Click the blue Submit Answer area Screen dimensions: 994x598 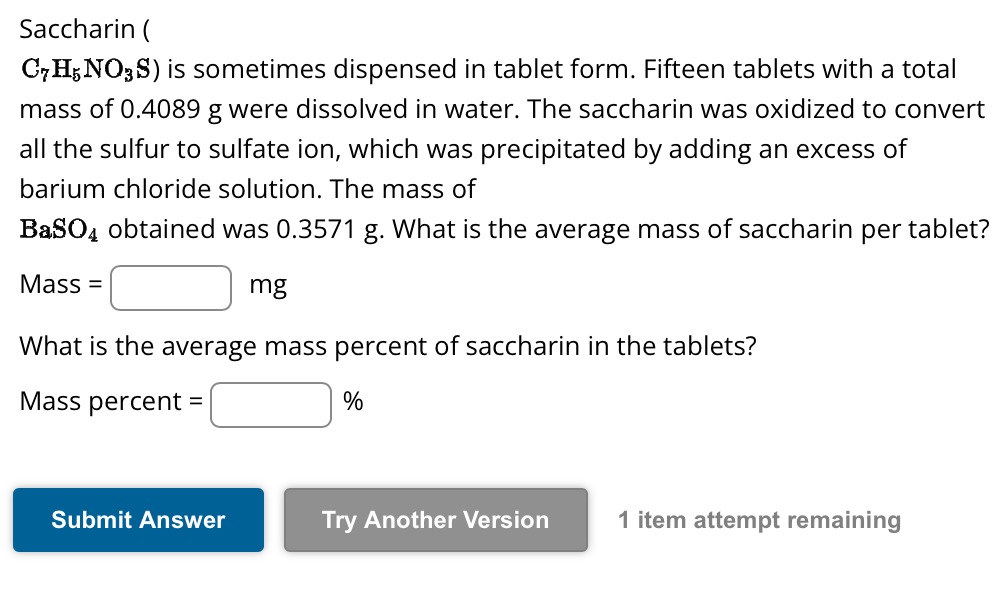(x=137, y=520)
